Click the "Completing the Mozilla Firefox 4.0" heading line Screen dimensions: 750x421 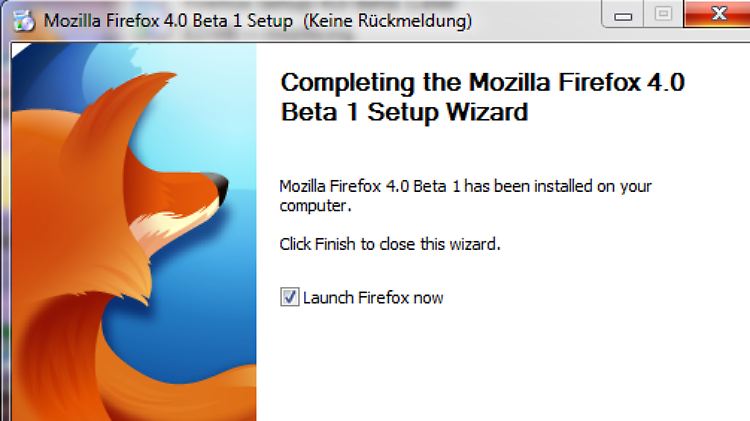click(483, 83)
